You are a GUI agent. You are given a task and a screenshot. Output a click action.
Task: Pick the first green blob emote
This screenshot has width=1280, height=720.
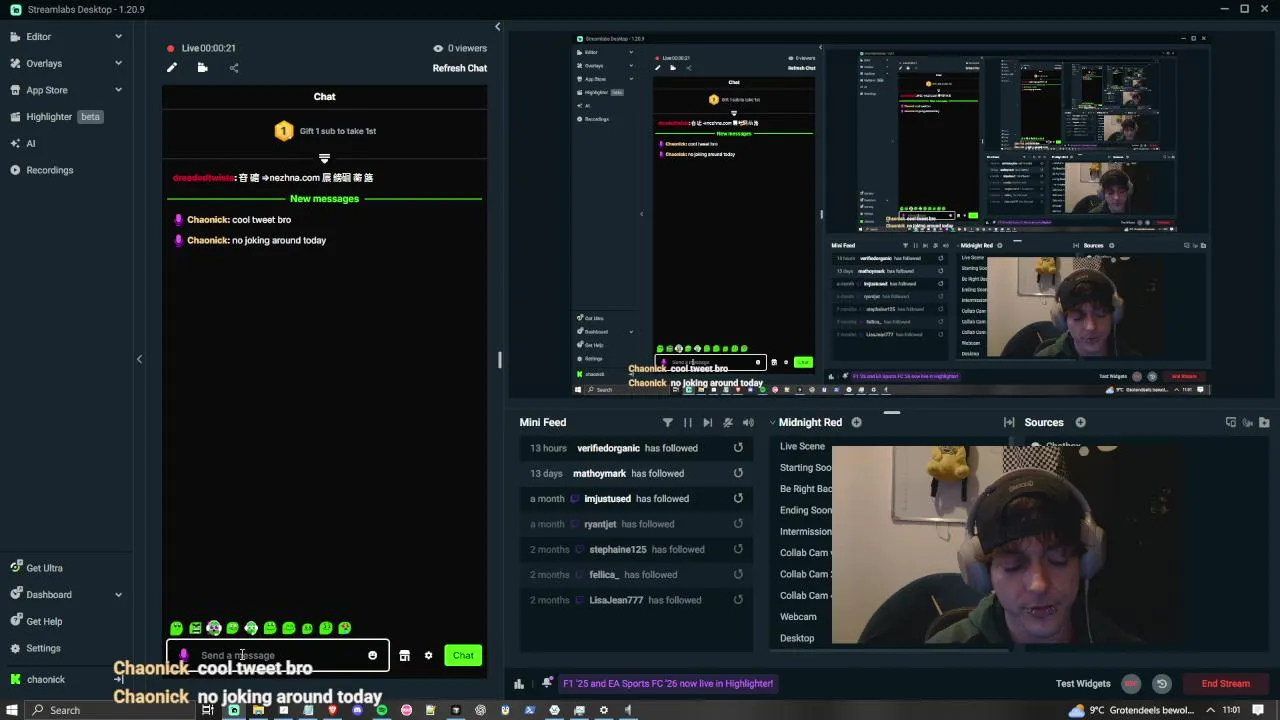[176, 628]
